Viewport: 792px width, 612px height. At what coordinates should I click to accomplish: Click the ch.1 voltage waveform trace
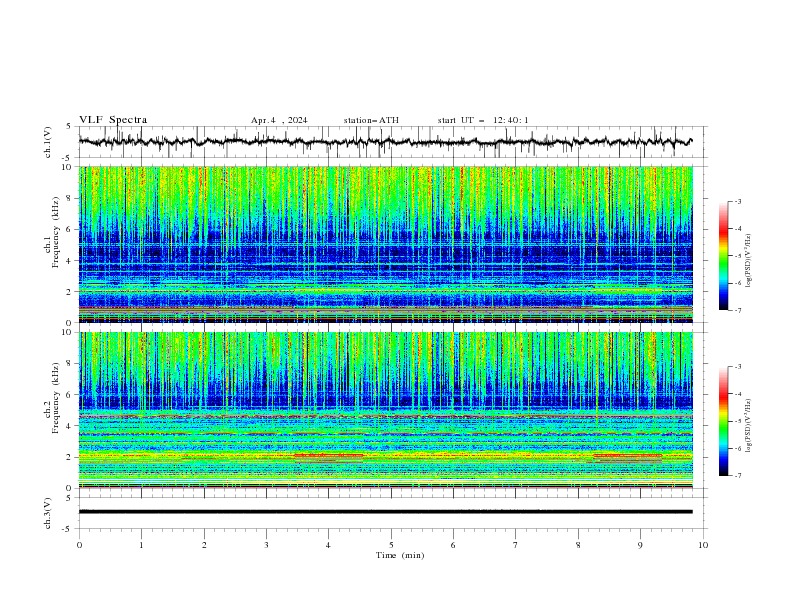pyautogui.click(x=385, y=142)
